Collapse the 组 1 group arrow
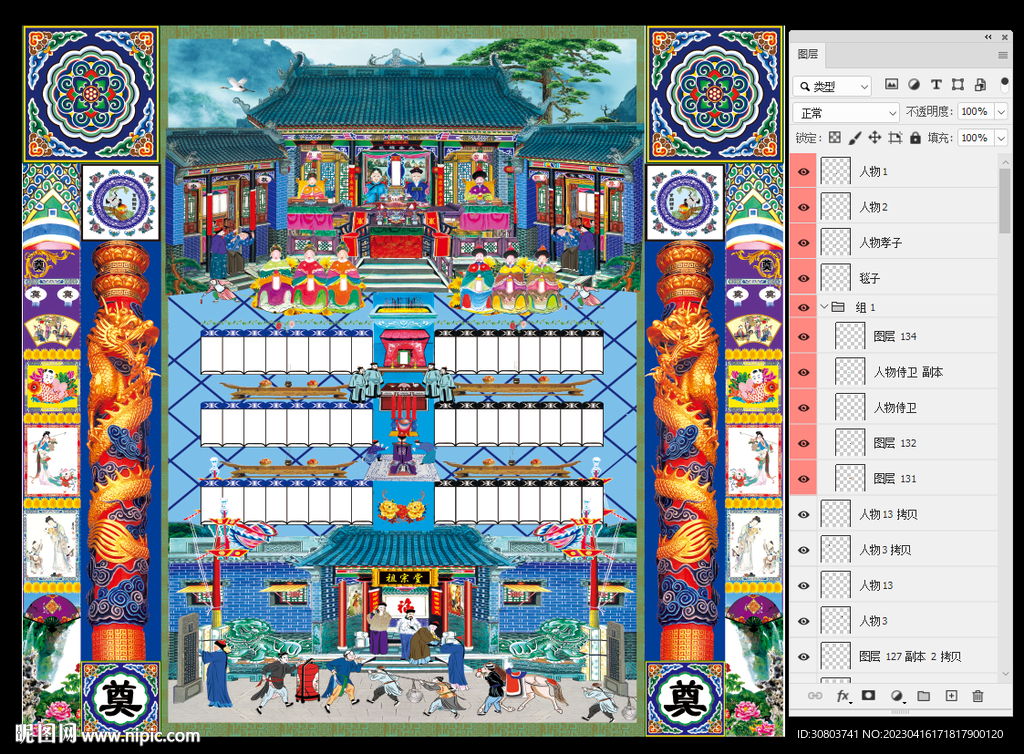The image size is (1024, 754). coord(824,306)
